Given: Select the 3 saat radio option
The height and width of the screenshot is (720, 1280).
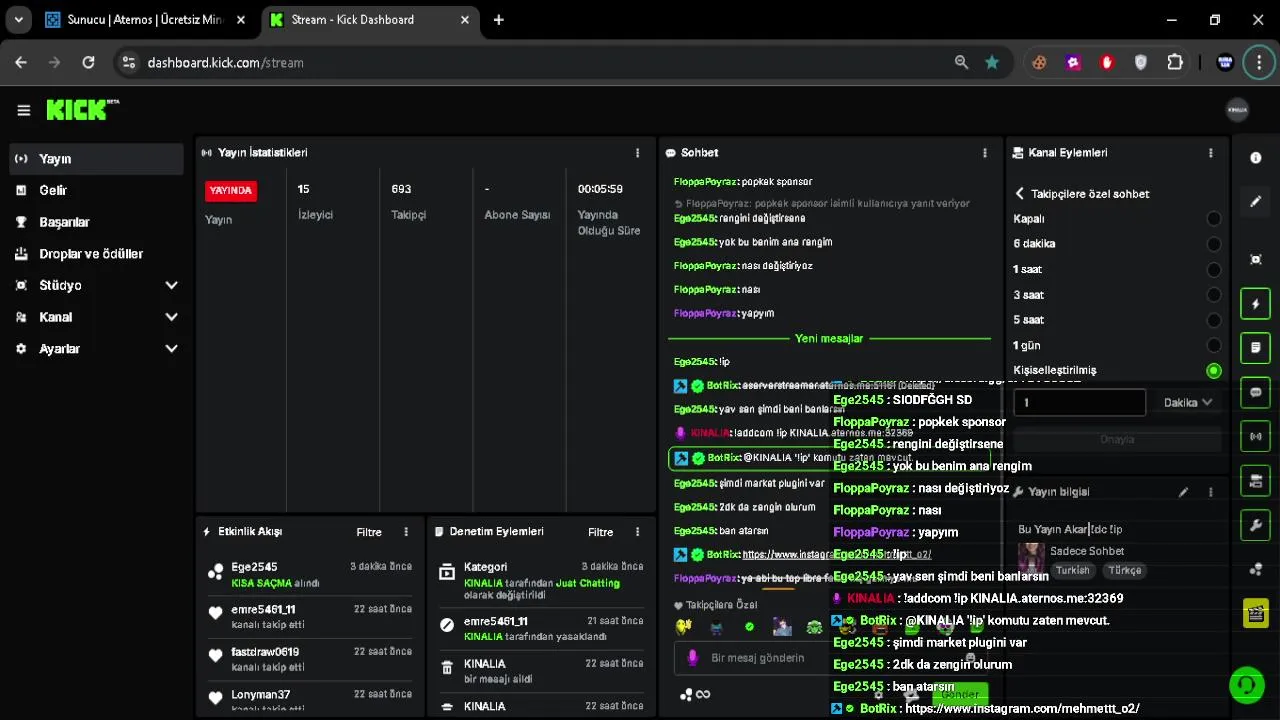Looking at the screenshot, I should pos(1213,295).
